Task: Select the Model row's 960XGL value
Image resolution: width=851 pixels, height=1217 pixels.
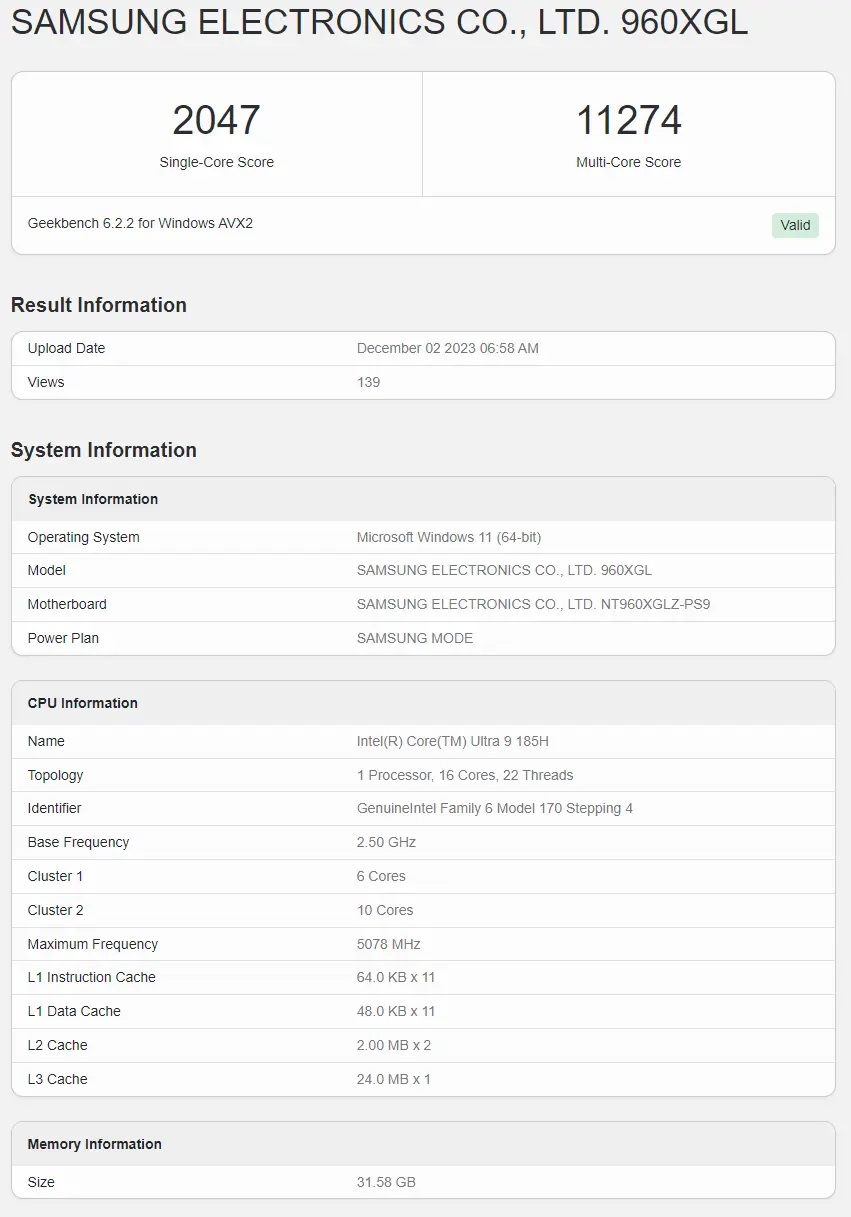Action: (x=504, y=570)
